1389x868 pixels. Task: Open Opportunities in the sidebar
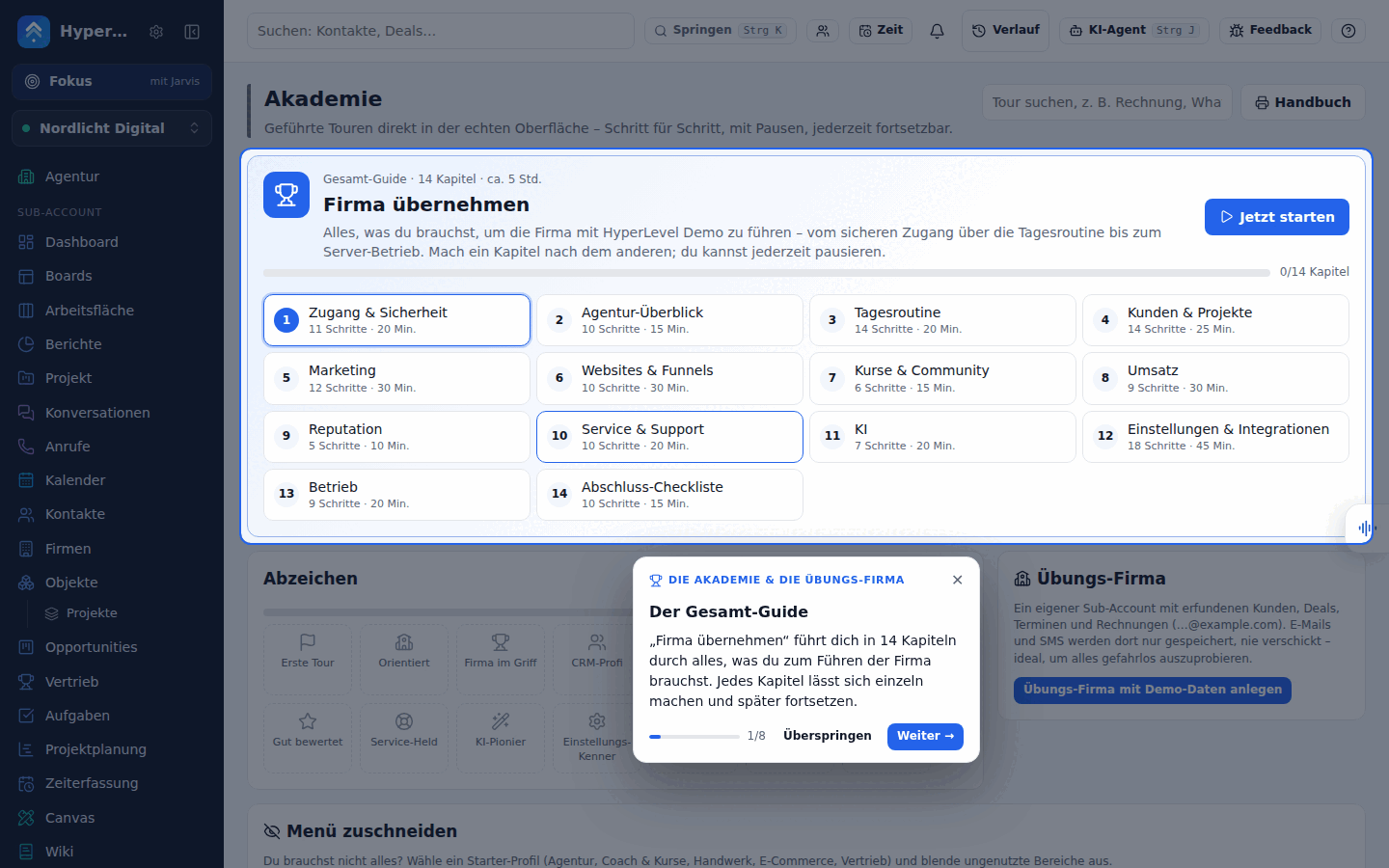(x=112, y=647)
